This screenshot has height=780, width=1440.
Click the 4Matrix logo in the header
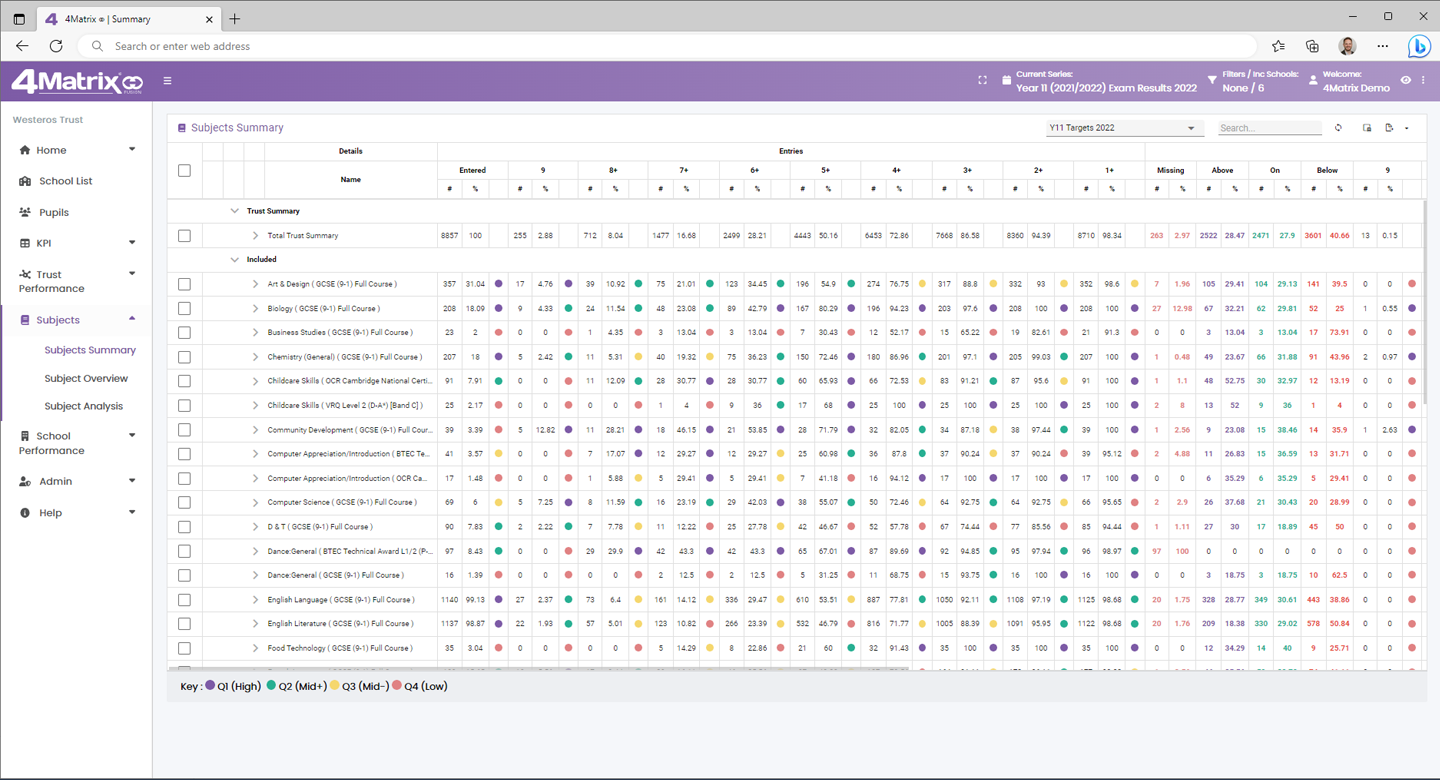coord(76,82)
